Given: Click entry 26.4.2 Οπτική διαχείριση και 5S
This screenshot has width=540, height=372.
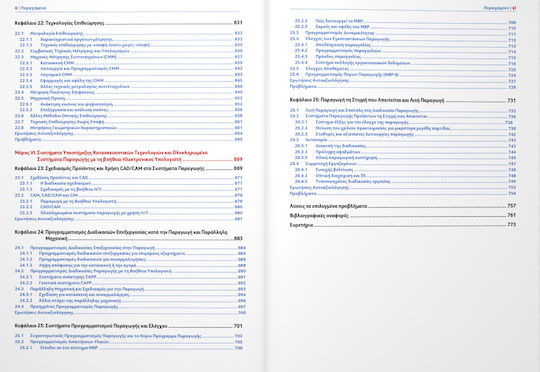Looking at the screenshot, I should (405, 175).
